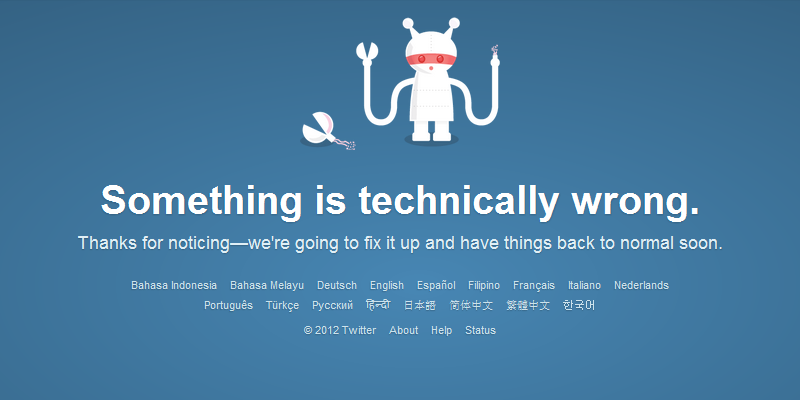Screen dimensions: 800x400
Task: Switch language to Bahasa Indonesia
Action: (174, 285)
